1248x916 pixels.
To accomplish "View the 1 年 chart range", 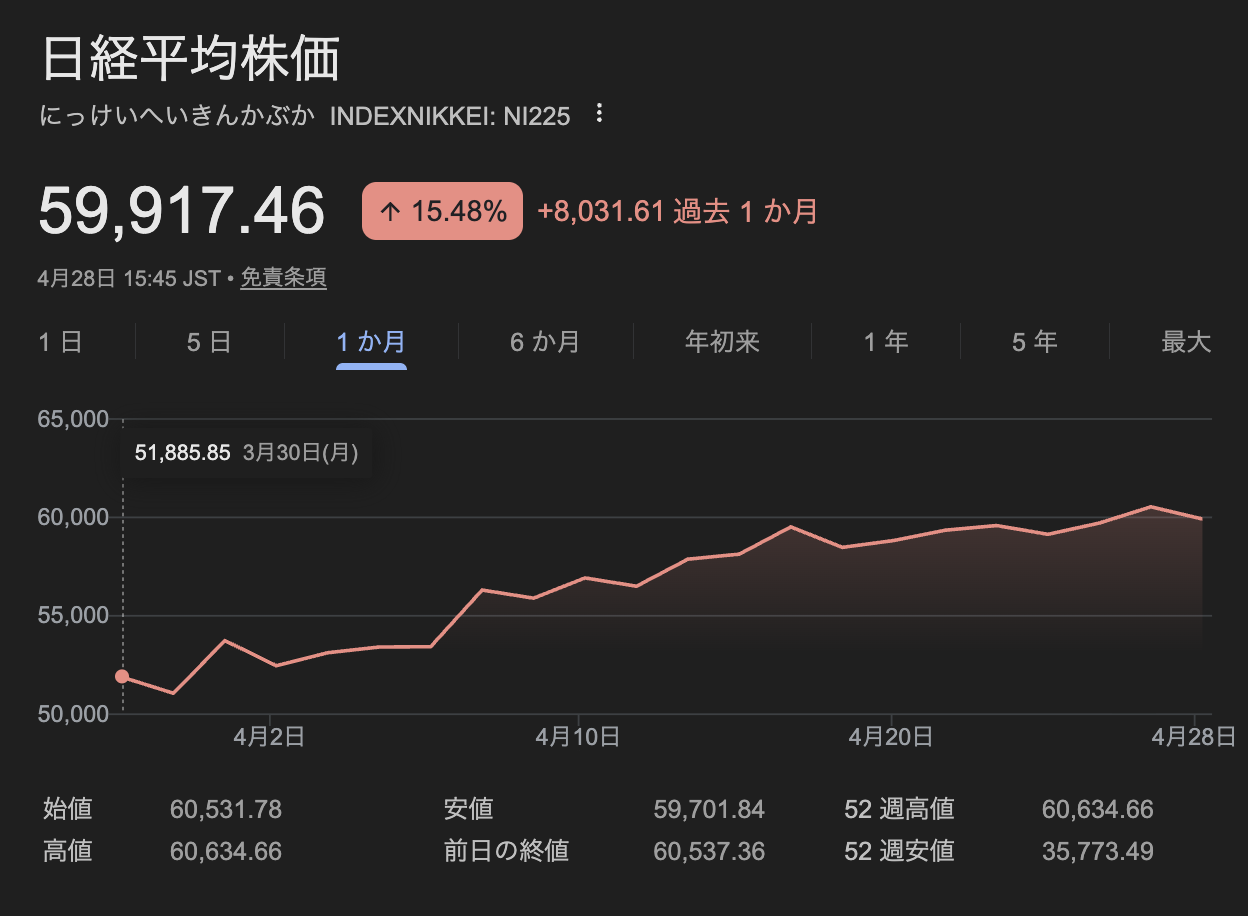I will point(886,342).
